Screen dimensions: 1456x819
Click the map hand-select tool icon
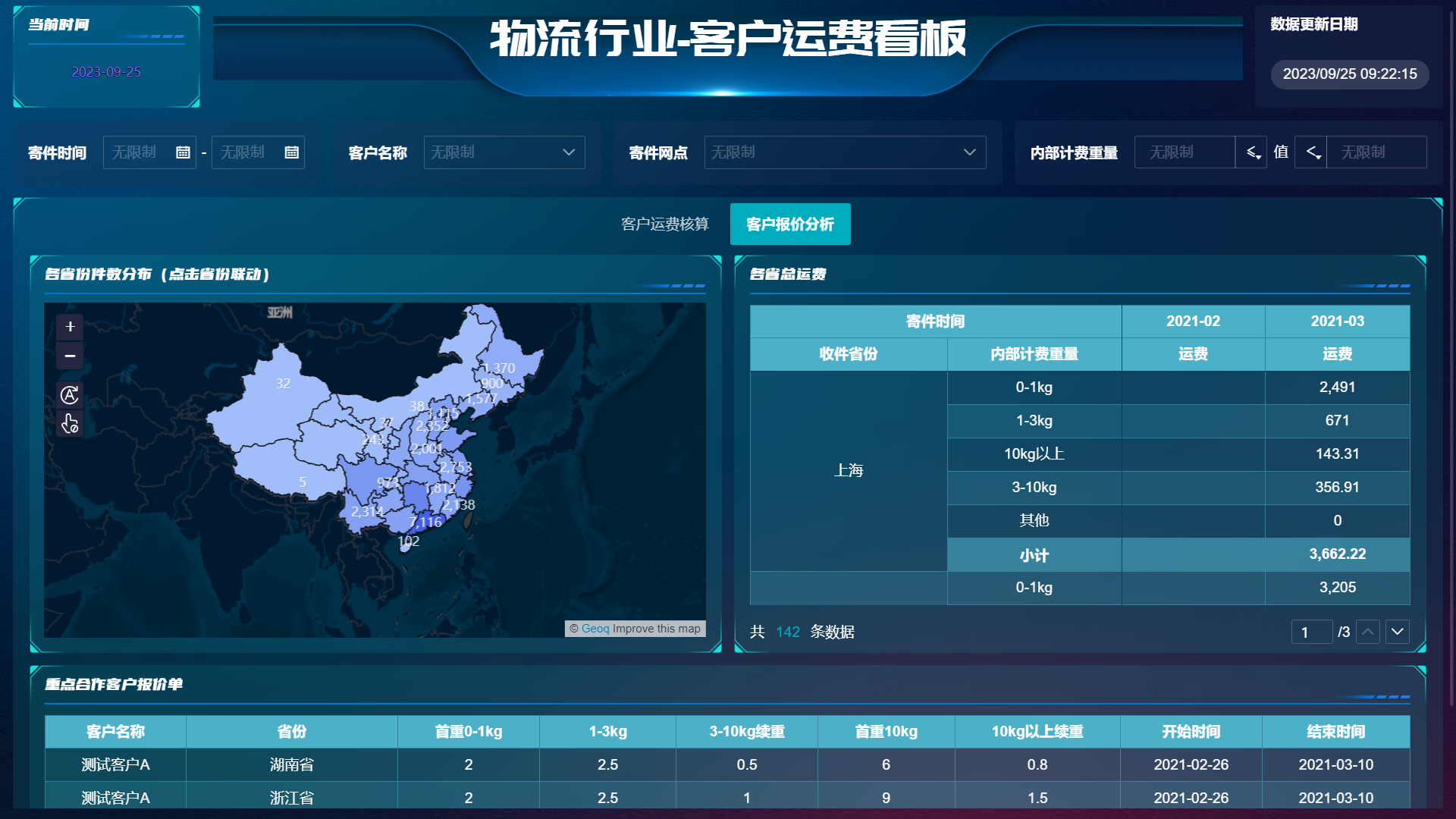pos(70,423)
